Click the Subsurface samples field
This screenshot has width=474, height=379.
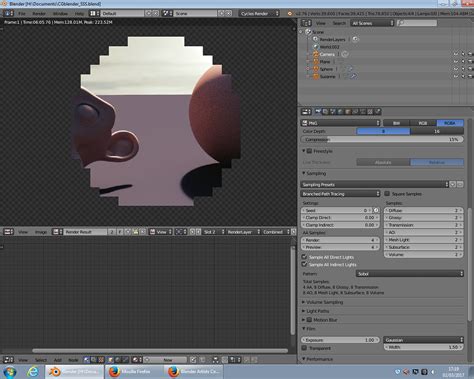tap(424, 247)
